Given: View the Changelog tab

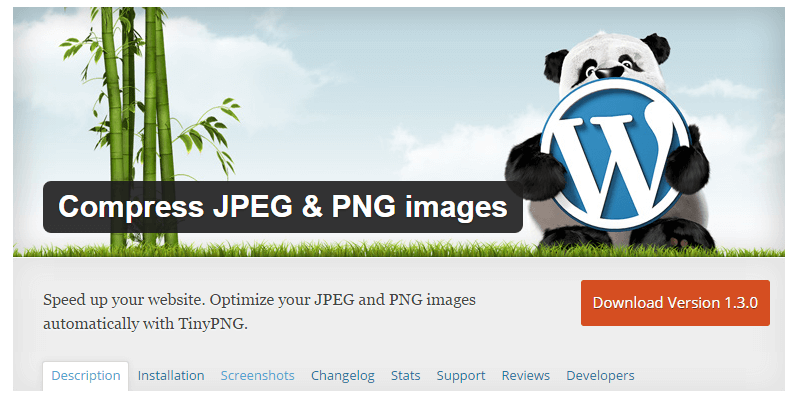Looking at the screenshot, I should pos(343,376).
